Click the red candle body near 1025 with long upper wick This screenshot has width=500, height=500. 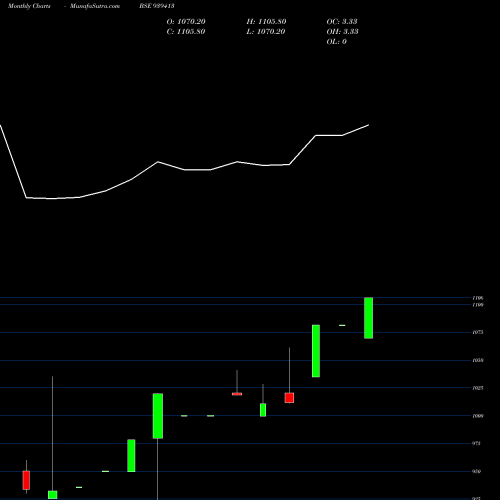click(x=289, y=398)
